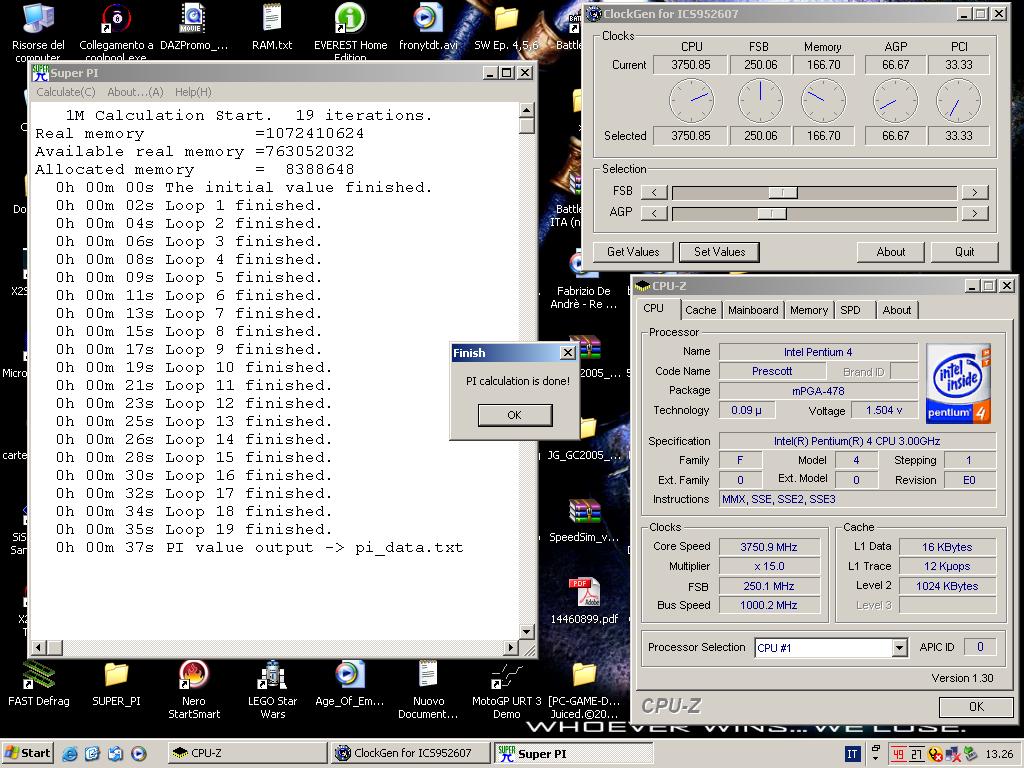Click the OK button in CPU-Z
This screenshot has width=1024, height=768.
click(x=976, y=707)
